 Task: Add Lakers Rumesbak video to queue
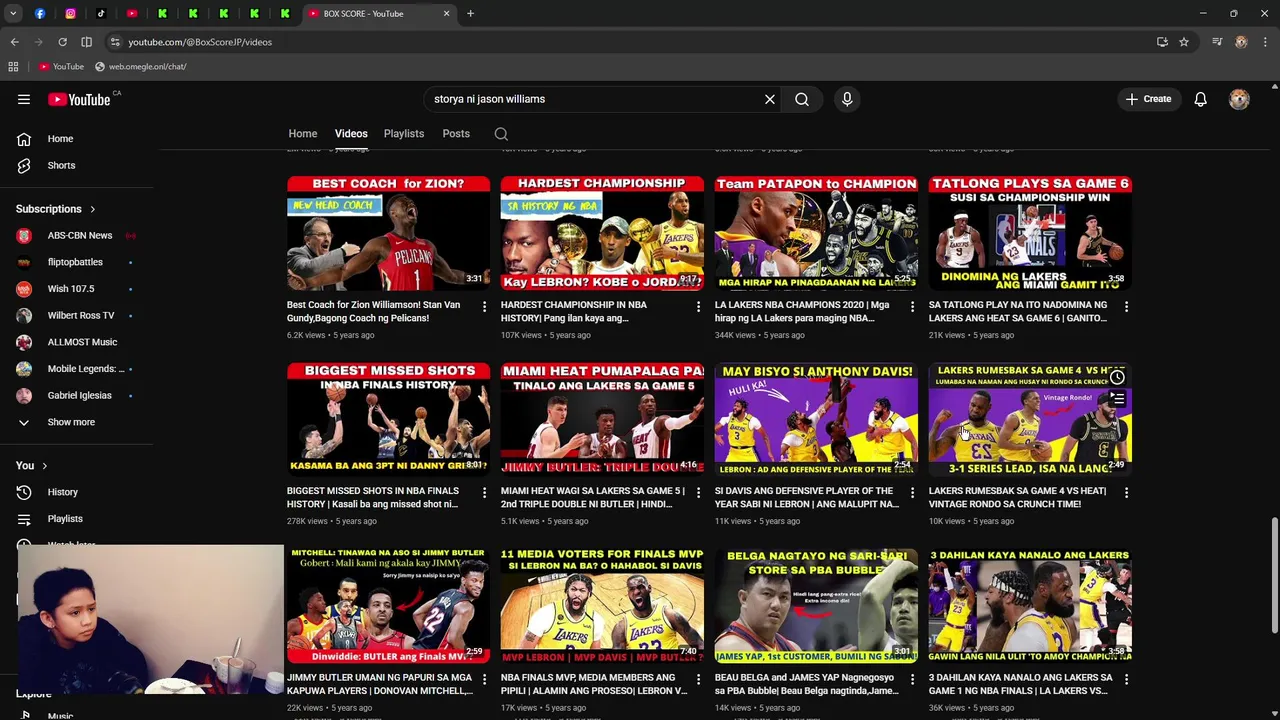(x=1117, y=400)
